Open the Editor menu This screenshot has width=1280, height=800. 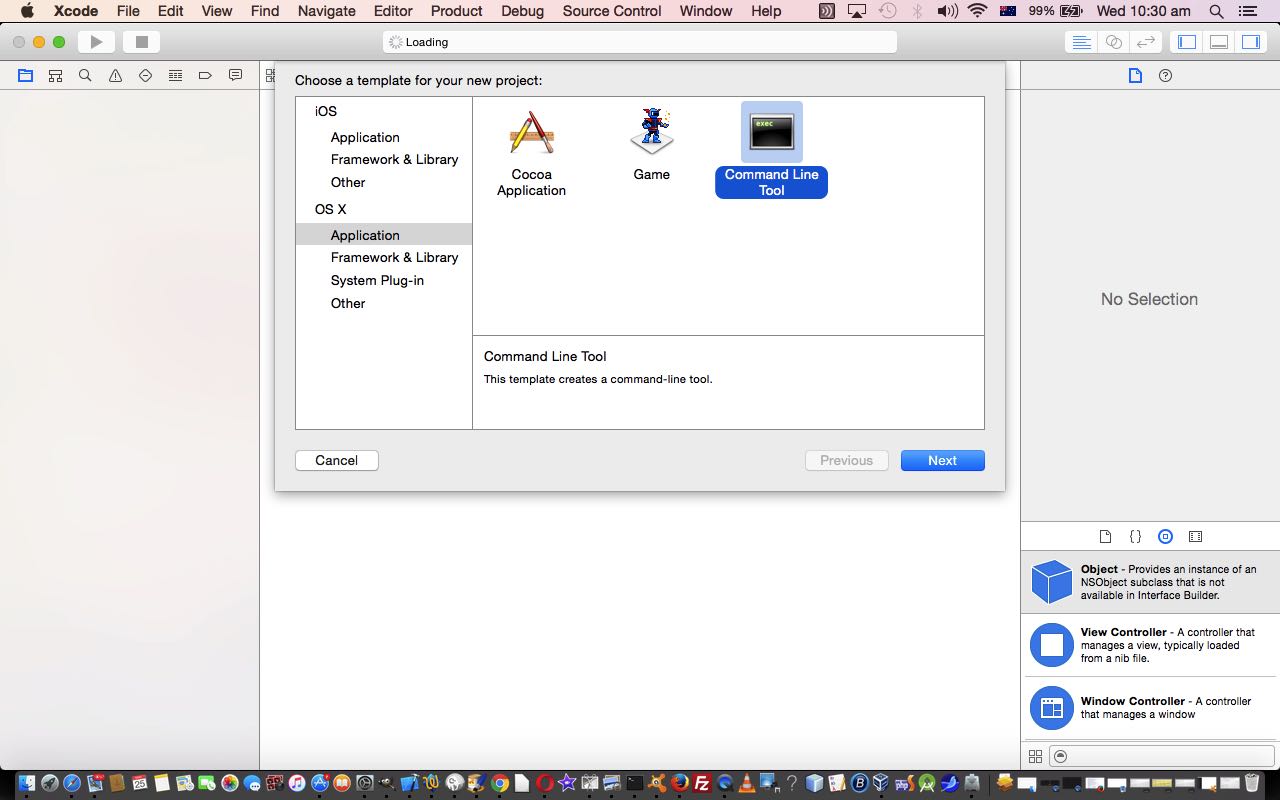tap(393, 11)
